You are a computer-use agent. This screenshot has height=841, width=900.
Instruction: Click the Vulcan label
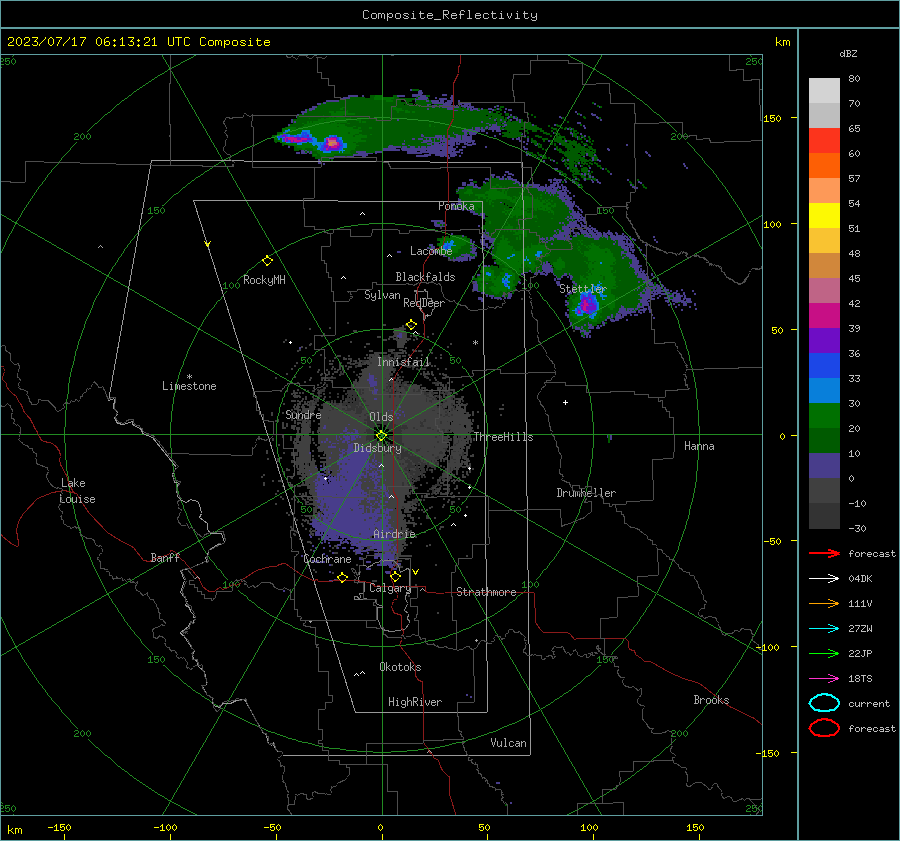(509, 743)
